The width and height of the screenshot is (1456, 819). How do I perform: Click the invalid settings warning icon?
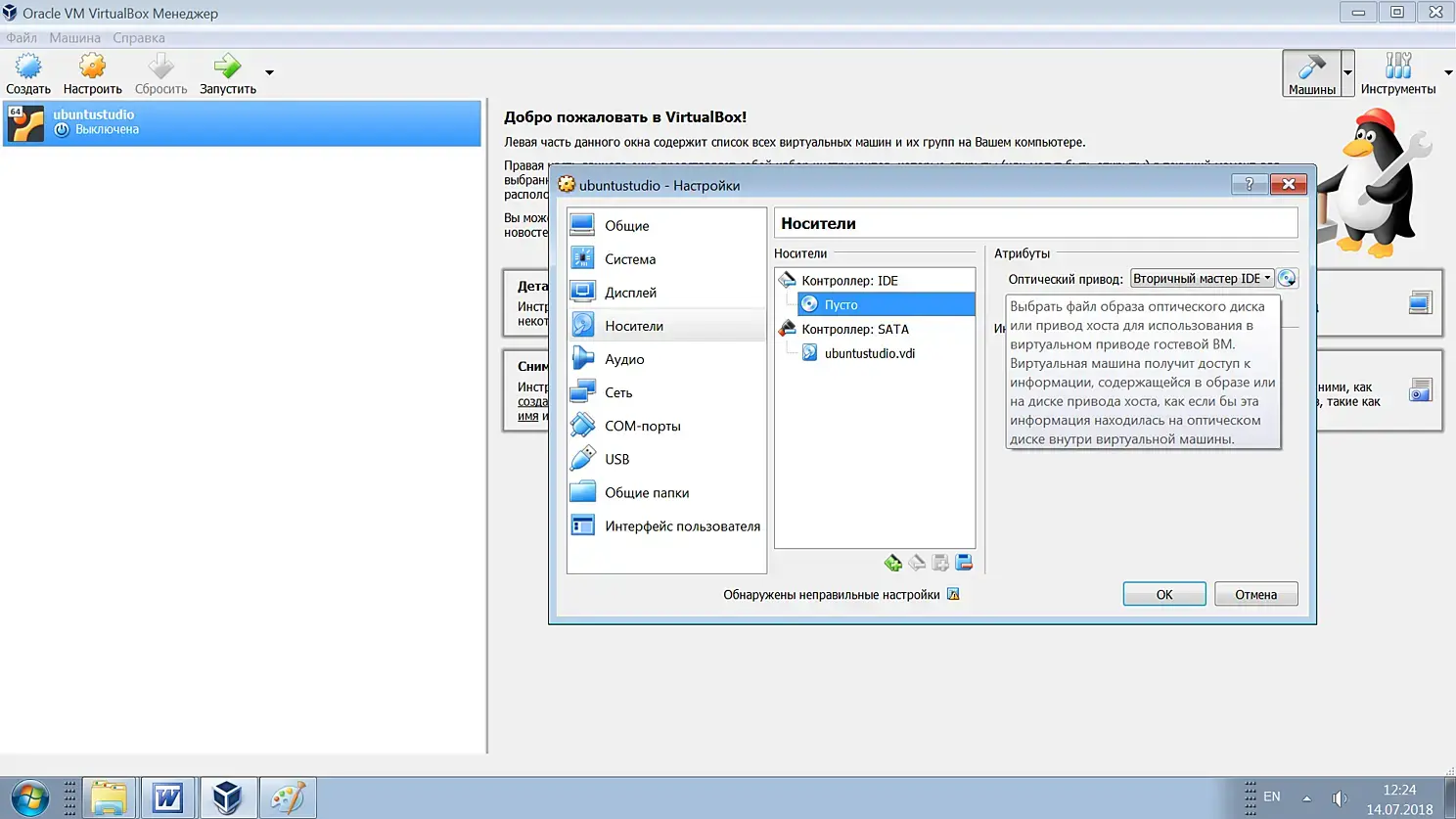[953, 595]
